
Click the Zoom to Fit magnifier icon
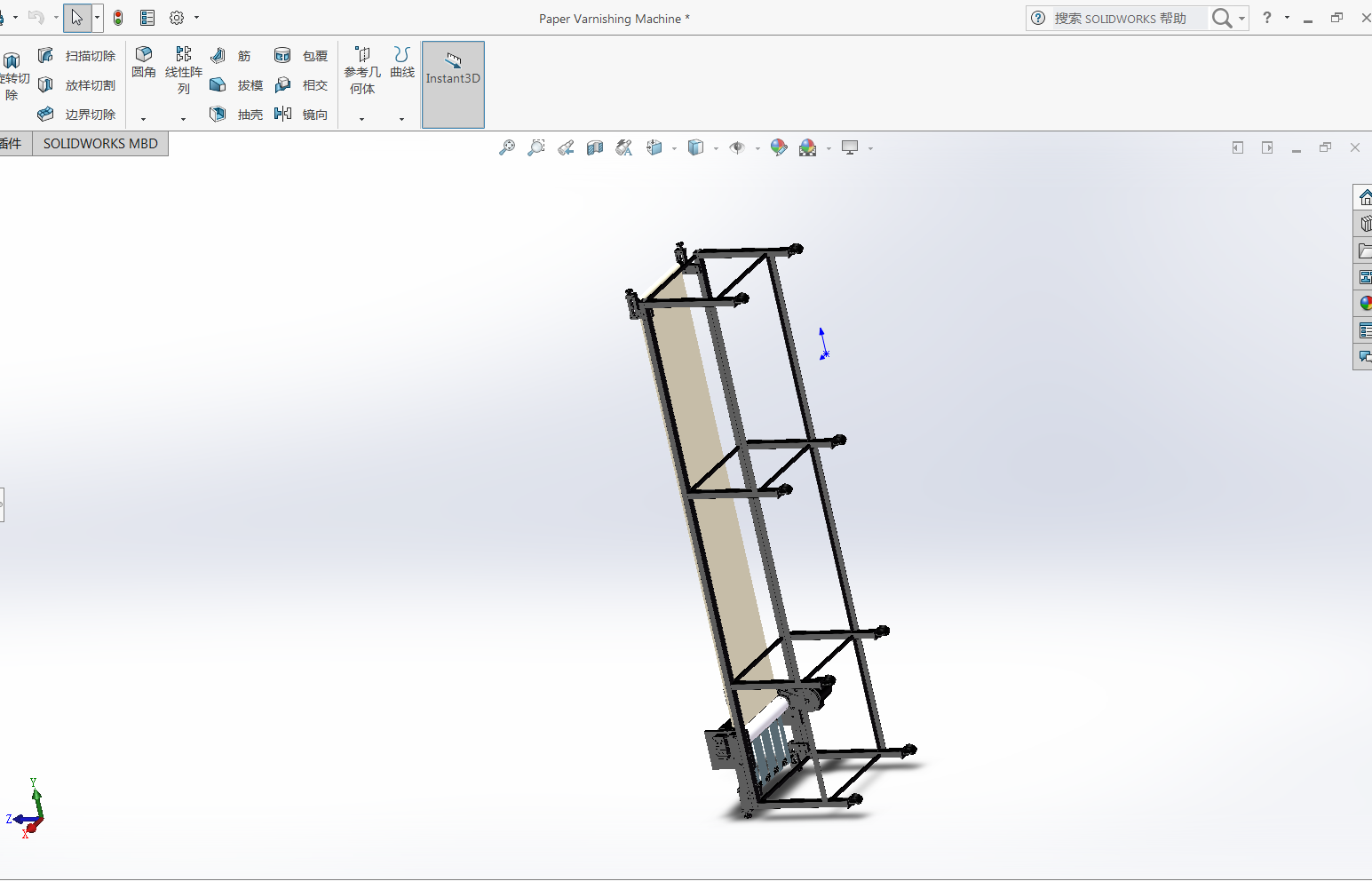(x=507, y=148)
